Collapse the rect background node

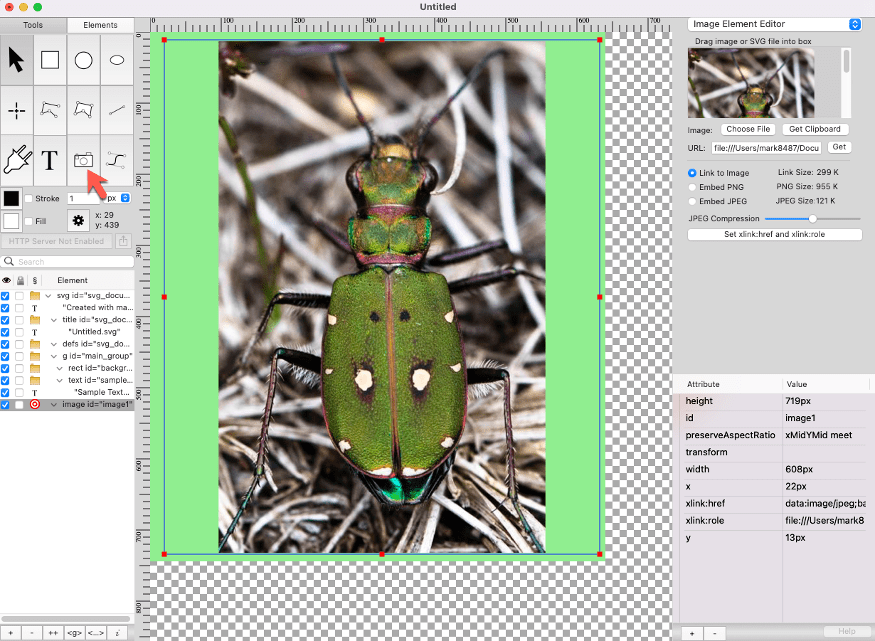click(x=60, y=368)
